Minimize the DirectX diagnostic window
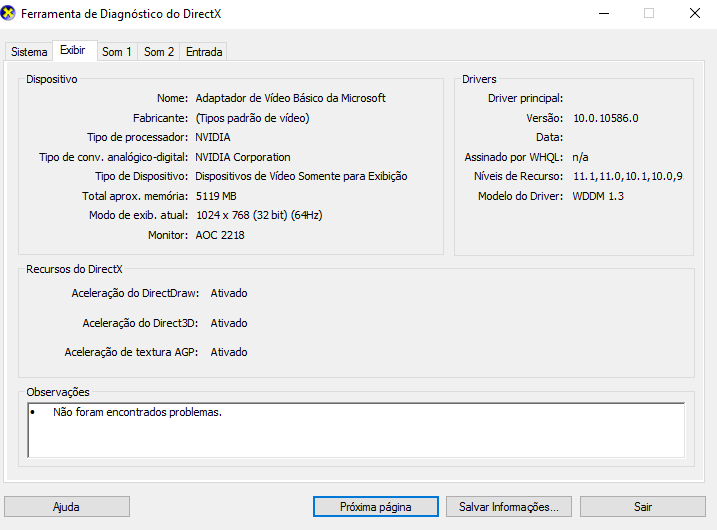717x530 pixels. click(604, 13)
